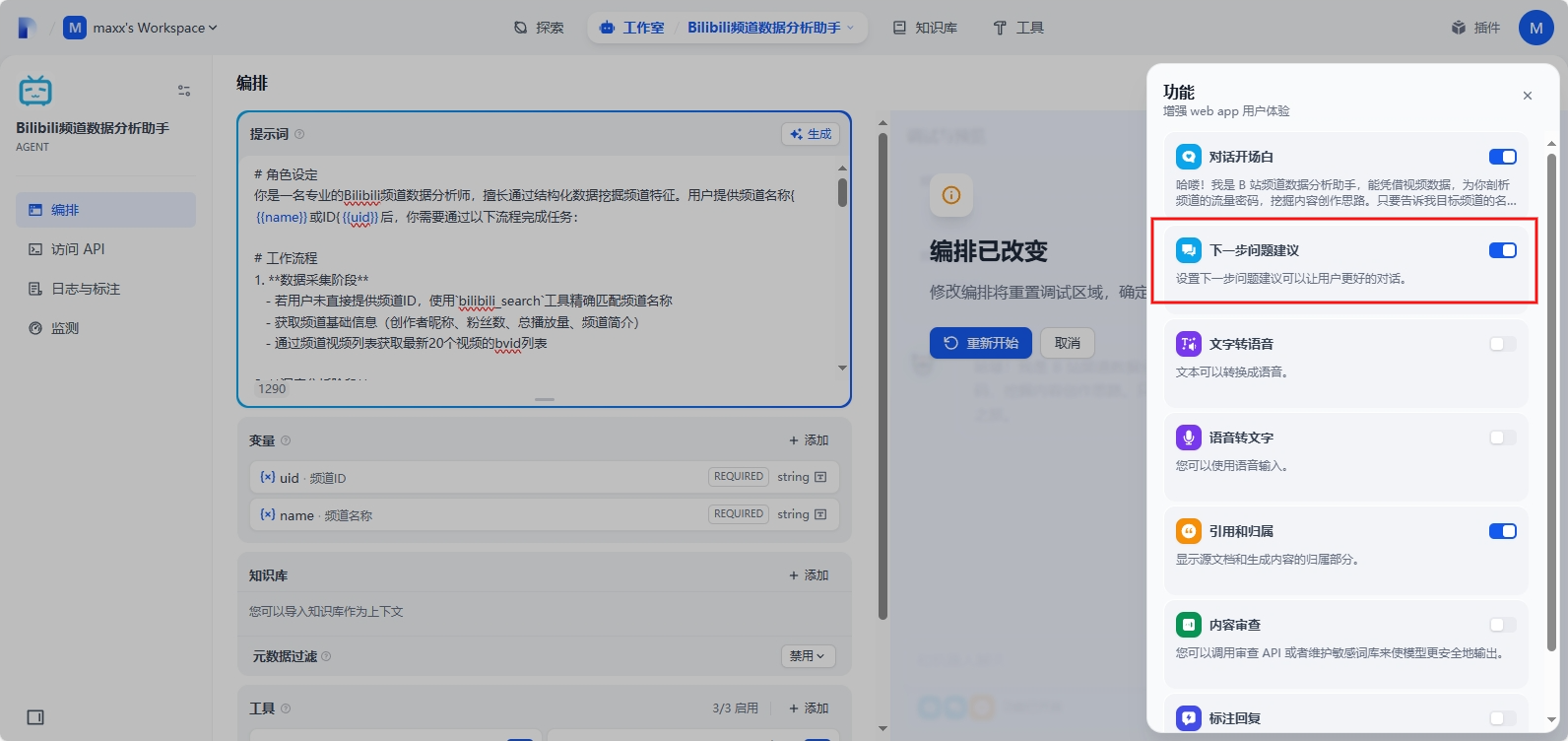Select the uid 频道ID variable row

[545, 477]
